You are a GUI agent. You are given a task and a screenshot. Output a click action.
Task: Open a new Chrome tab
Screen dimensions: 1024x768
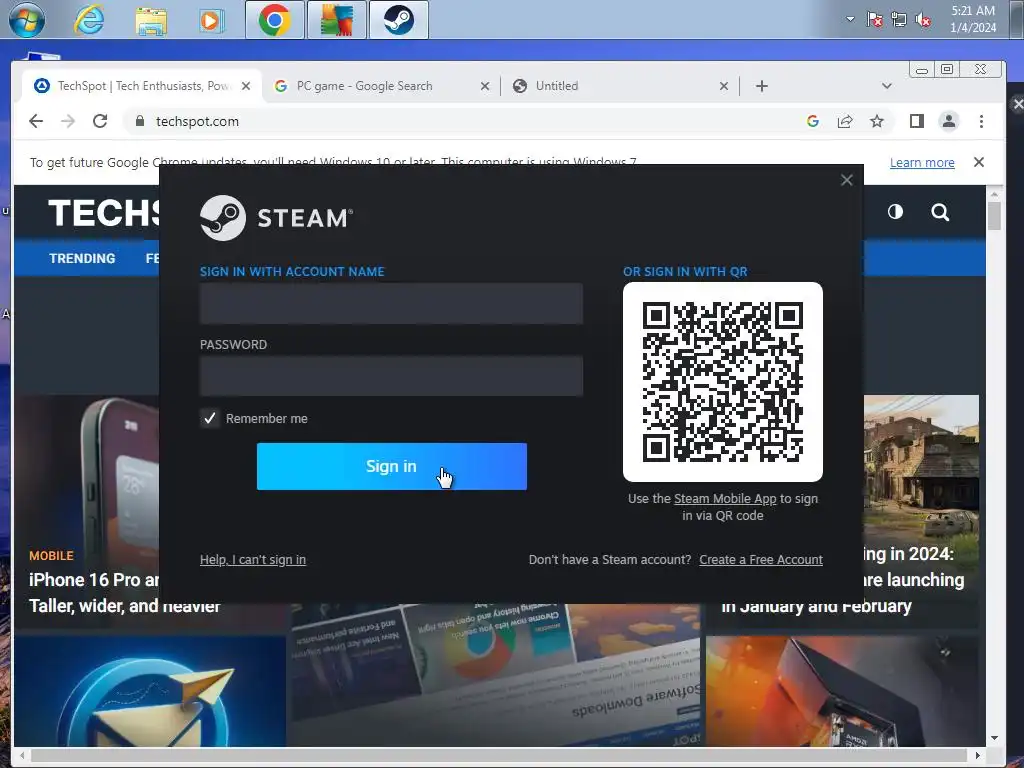[761, 86]
